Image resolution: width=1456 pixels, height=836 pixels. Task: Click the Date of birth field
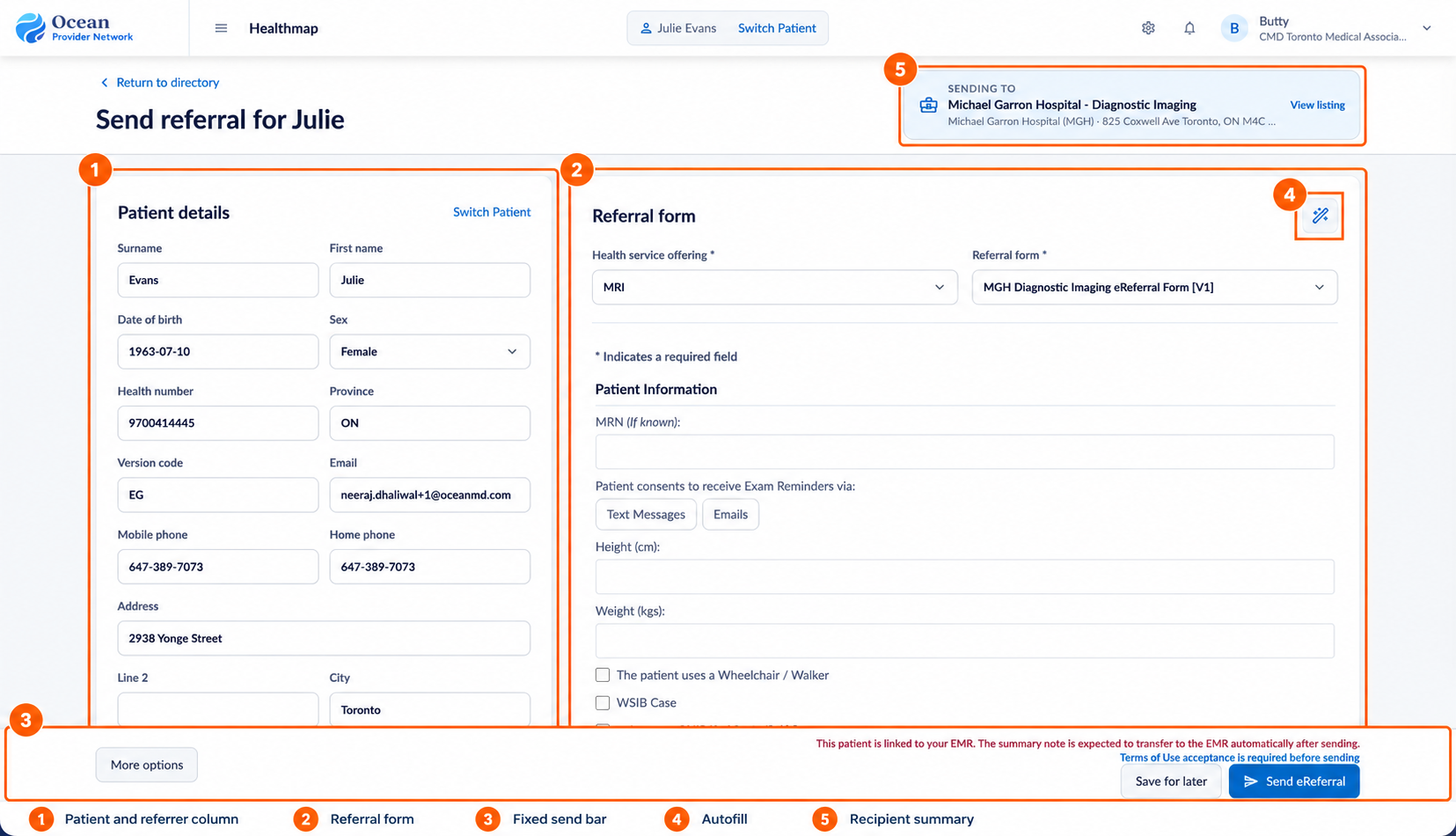tap(218, 351)
